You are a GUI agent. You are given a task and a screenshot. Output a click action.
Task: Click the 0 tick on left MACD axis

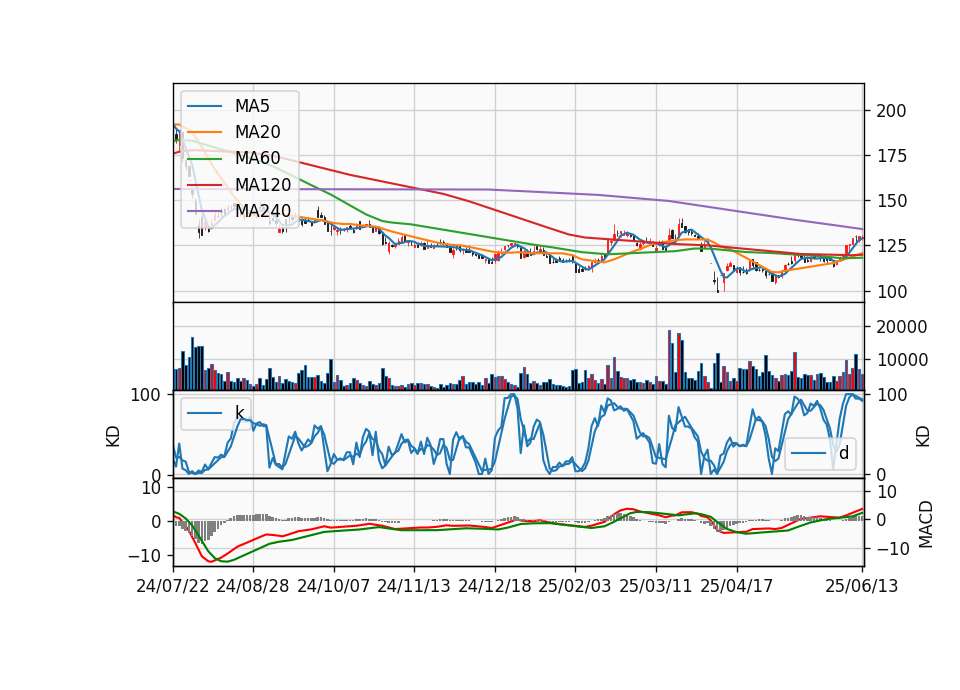point(156,522)
